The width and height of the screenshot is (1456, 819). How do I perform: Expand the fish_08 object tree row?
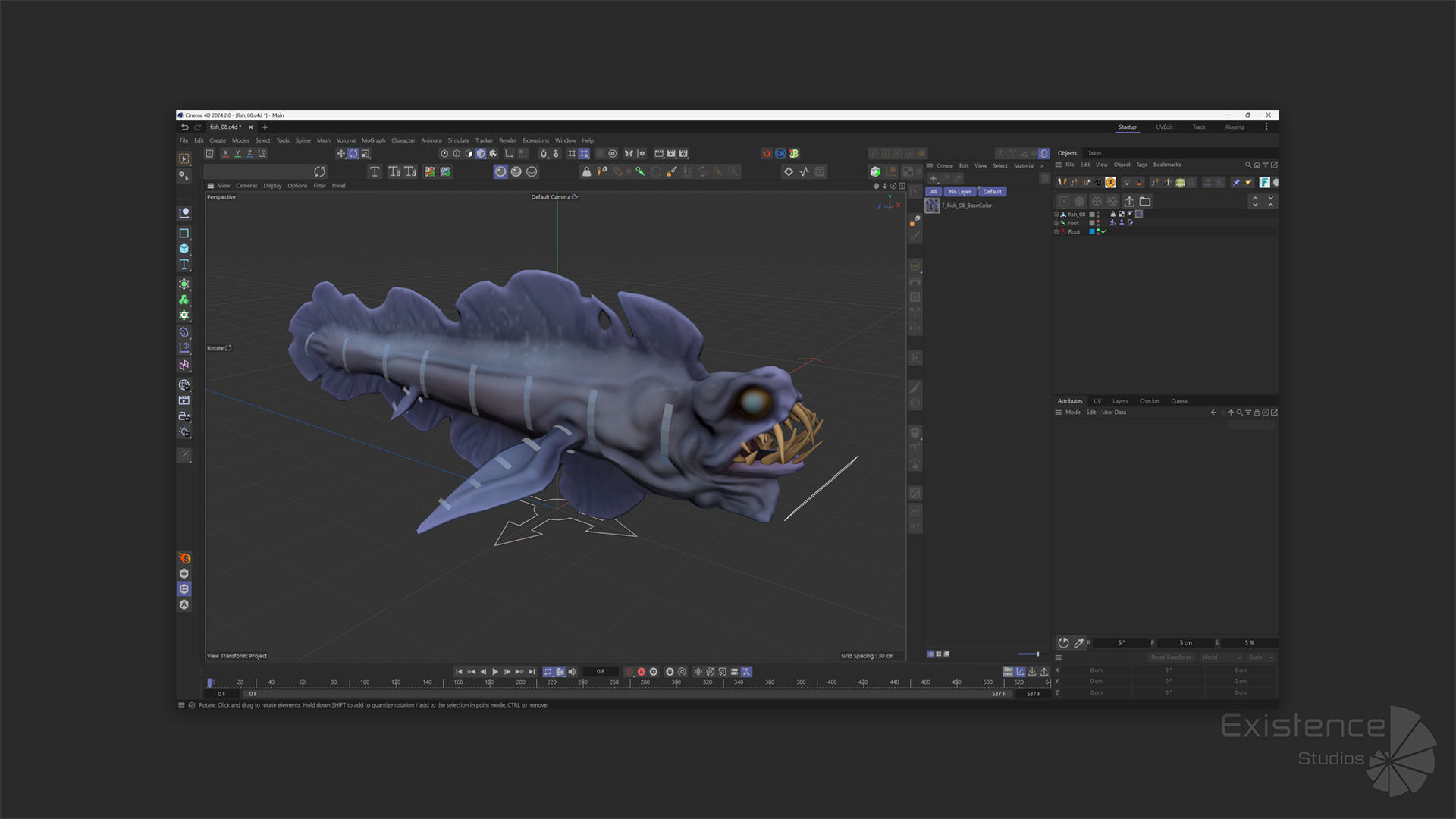pyautogui.click(x=1056, y=215)
